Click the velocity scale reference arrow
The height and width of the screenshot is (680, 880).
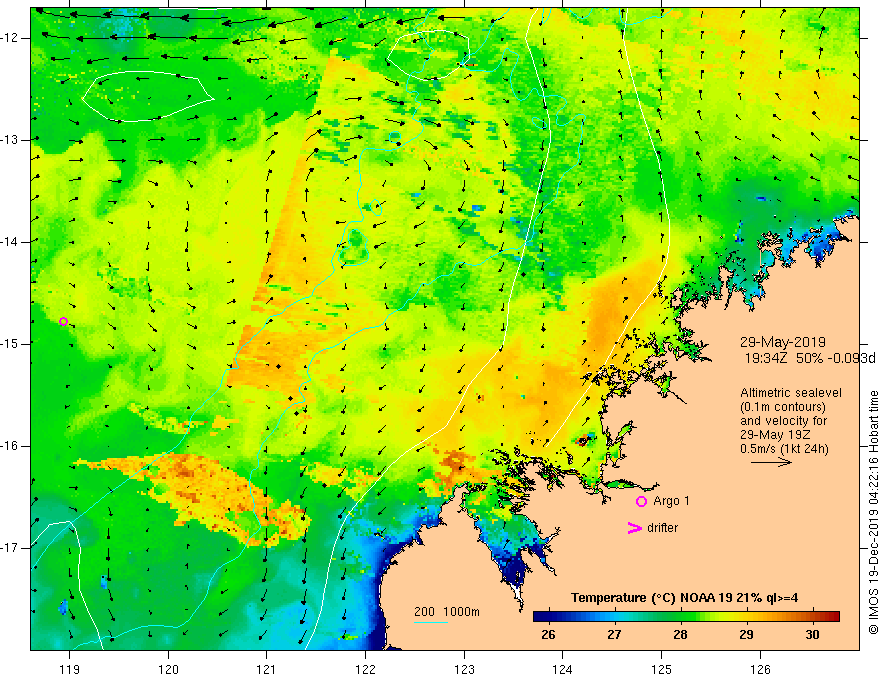coord(771,462)
